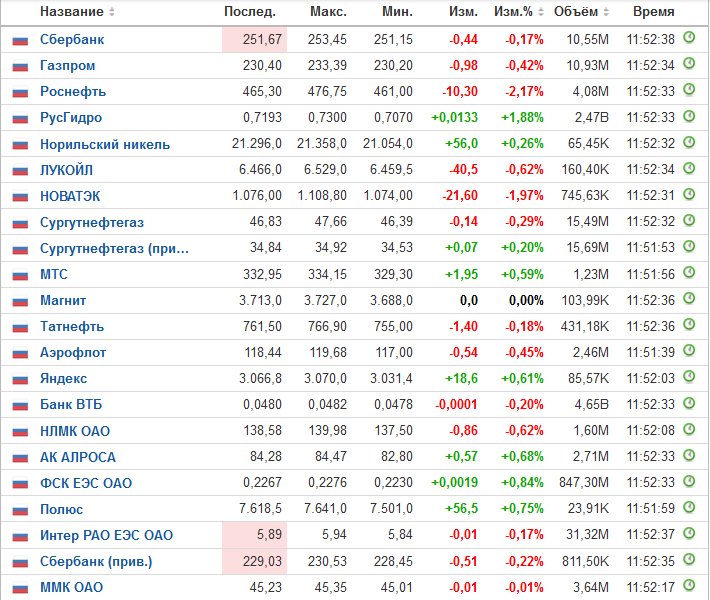Click the clock icon in Норильский никель row
This screenshot has width=710, height=600.
coord(689,142)
